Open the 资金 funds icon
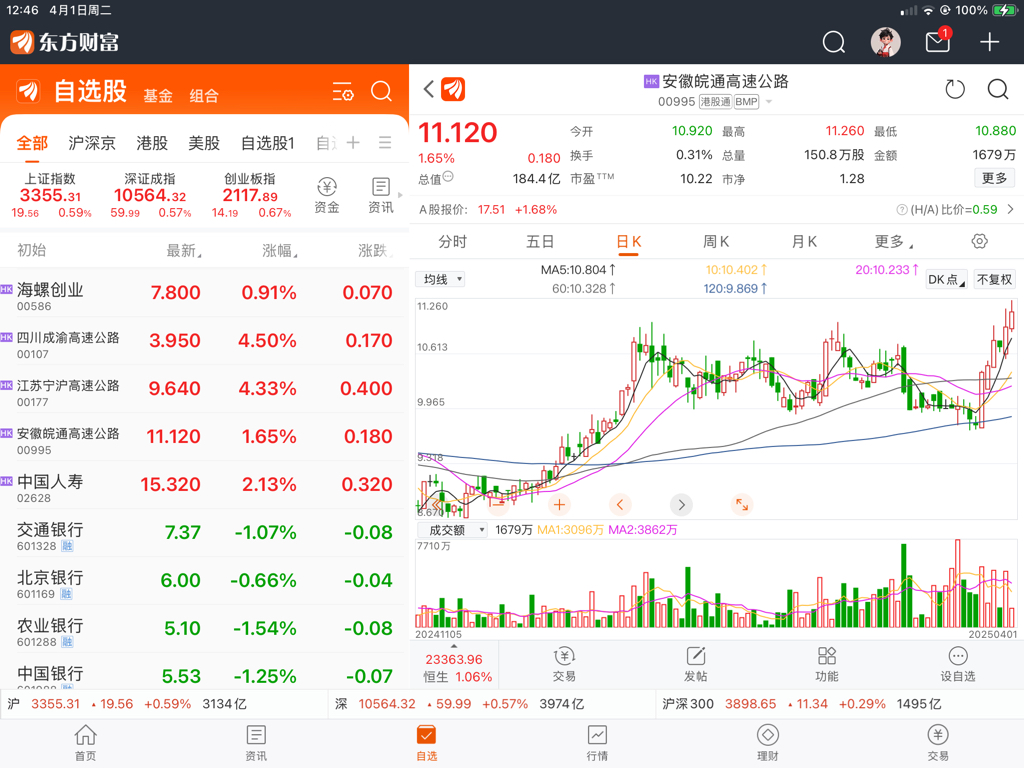This screenshot has width=1024, height=768. [327, 195]
